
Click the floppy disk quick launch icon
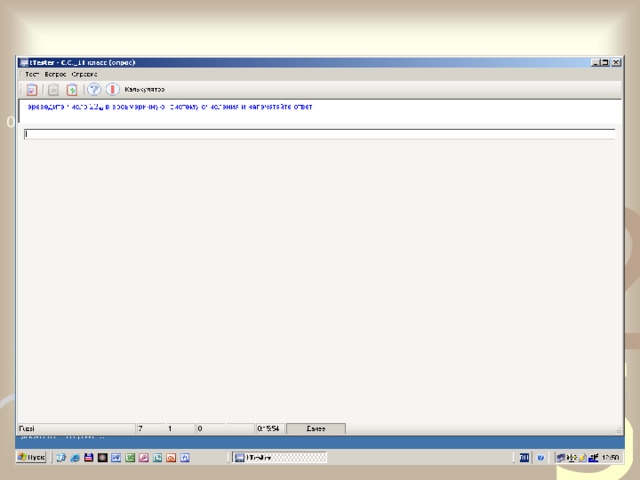(89, 458)
